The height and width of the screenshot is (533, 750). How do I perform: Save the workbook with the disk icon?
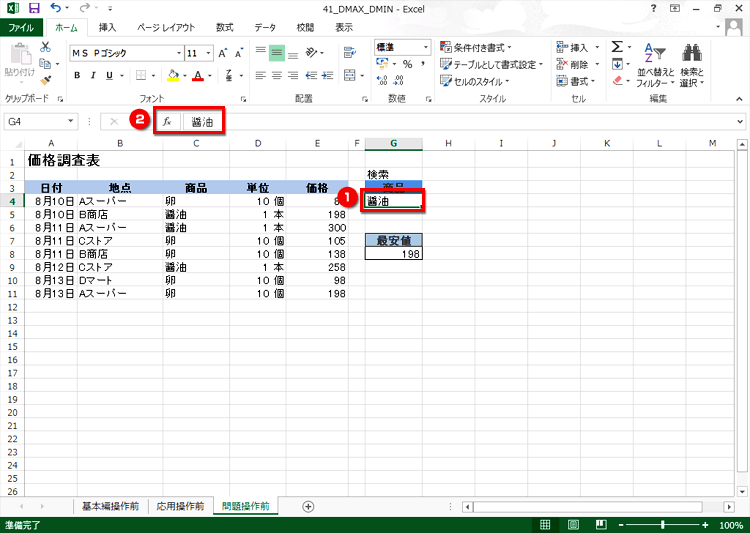pyautogui.click(x=34, y=8)
